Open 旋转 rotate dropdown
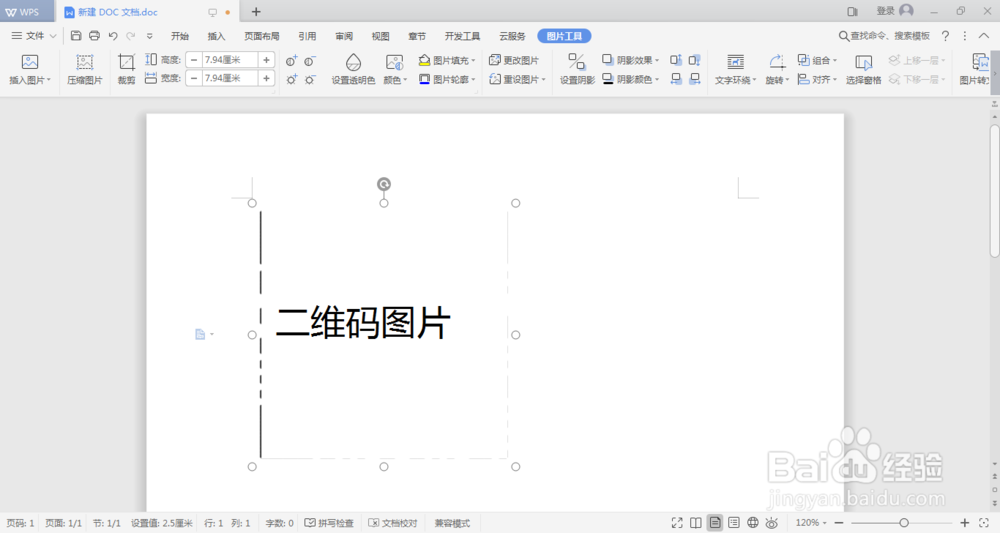This screenshot has width=1000, height=533. [777, 80]
